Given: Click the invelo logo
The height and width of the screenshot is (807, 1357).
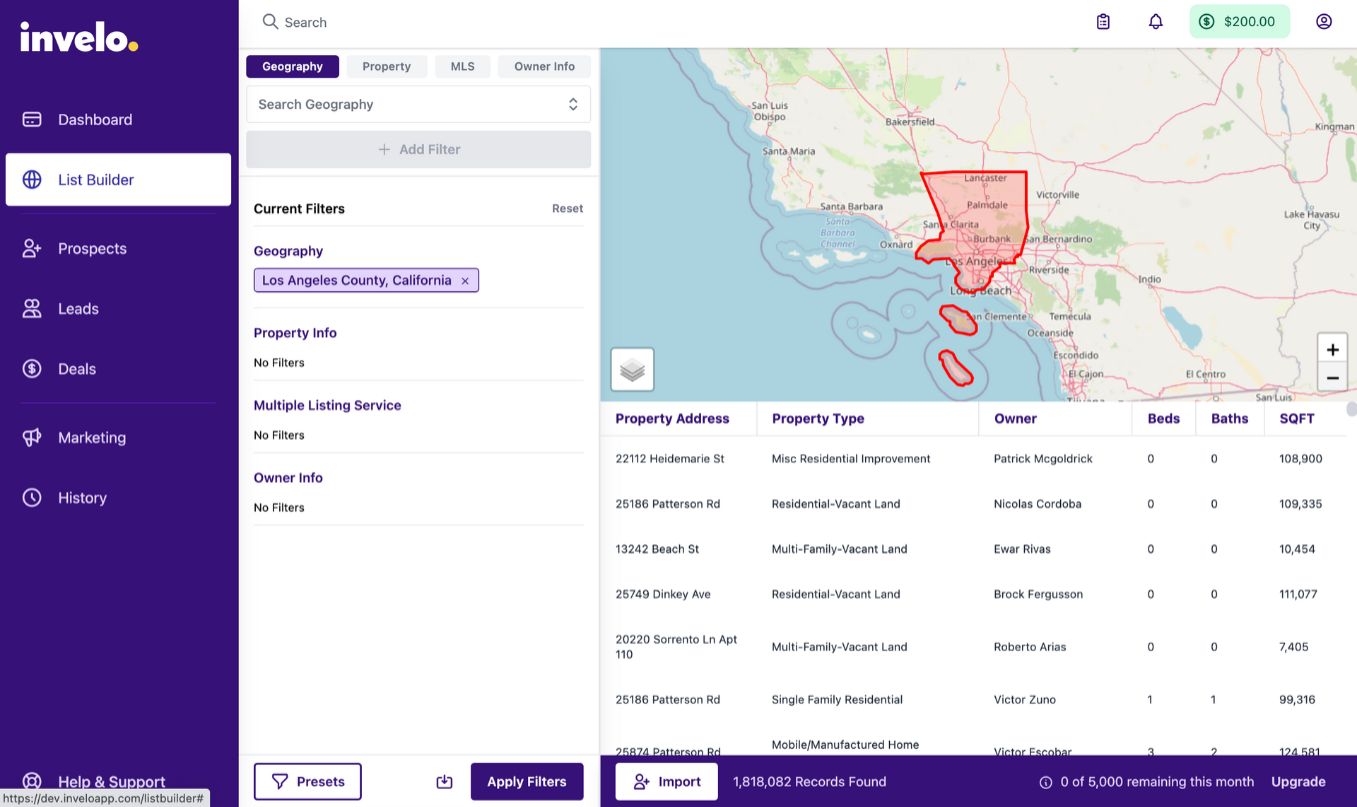Looking at the screenshot, I should [x=79, y=38].
